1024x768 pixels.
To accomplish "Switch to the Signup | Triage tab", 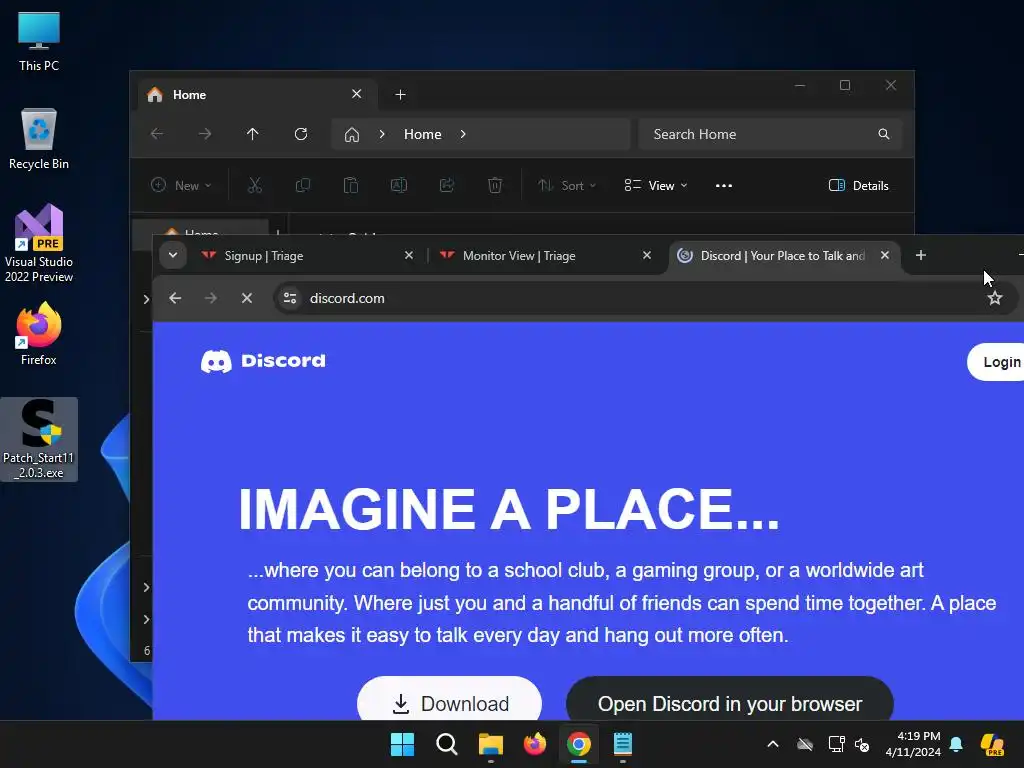I will point(307,255).
